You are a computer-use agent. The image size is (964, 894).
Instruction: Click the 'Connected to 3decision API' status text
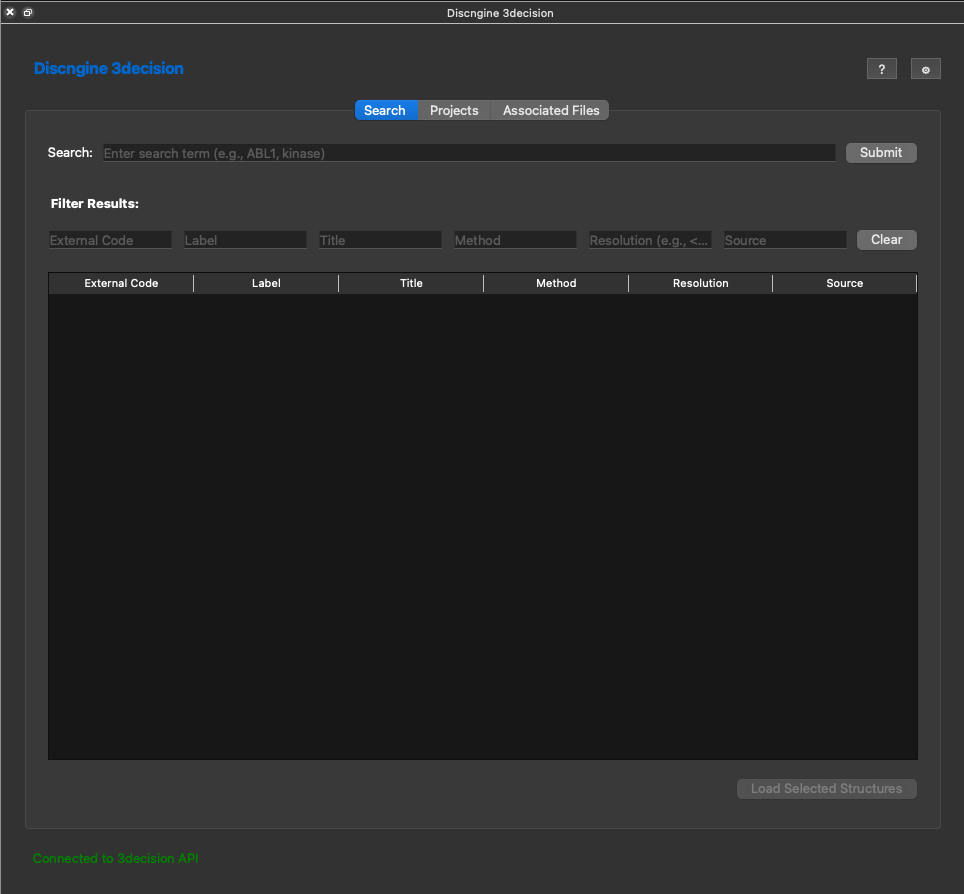tap(116, 858)
